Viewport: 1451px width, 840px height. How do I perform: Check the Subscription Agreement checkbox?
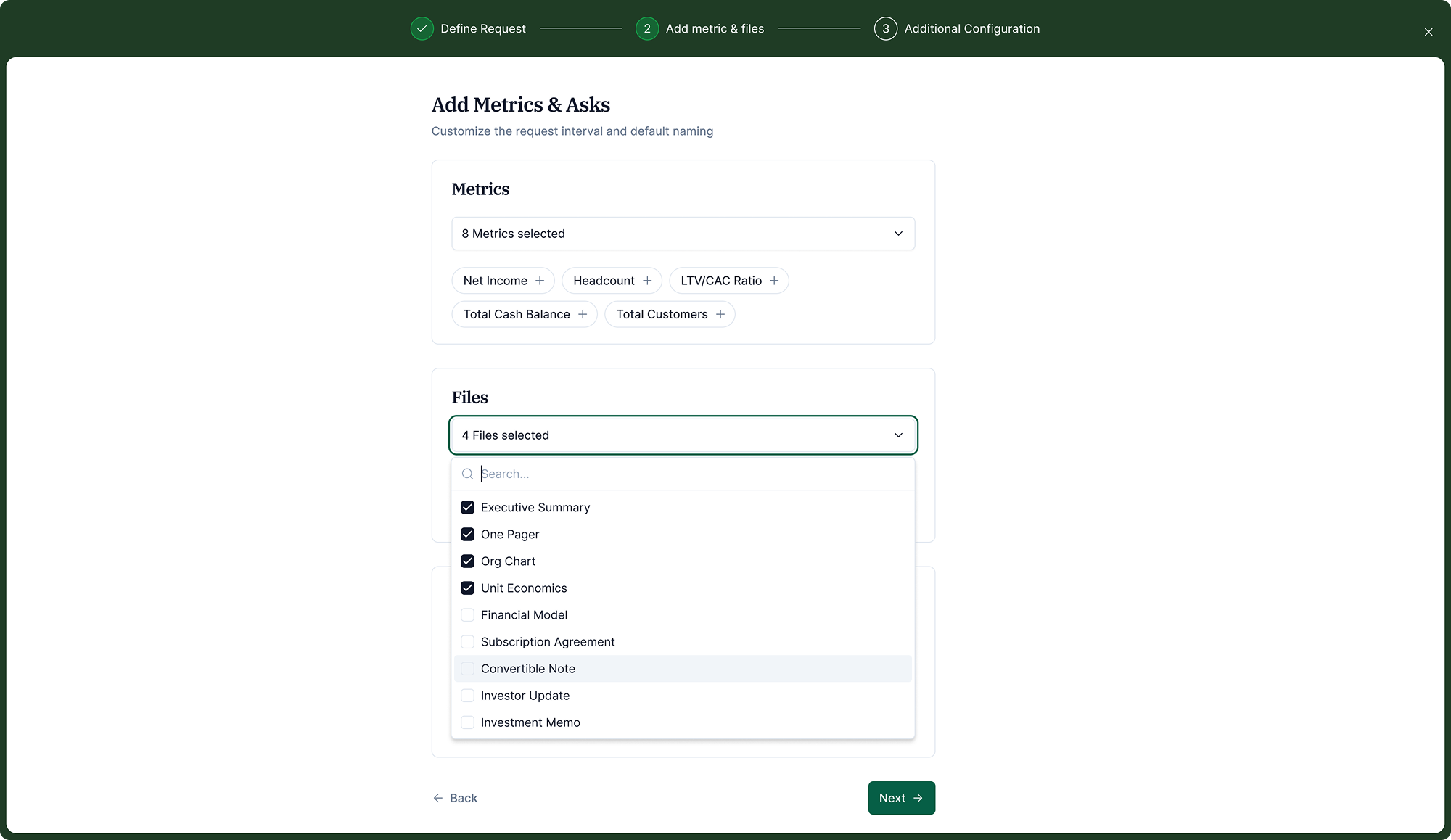pyautogui.click(x=468, y=641)
